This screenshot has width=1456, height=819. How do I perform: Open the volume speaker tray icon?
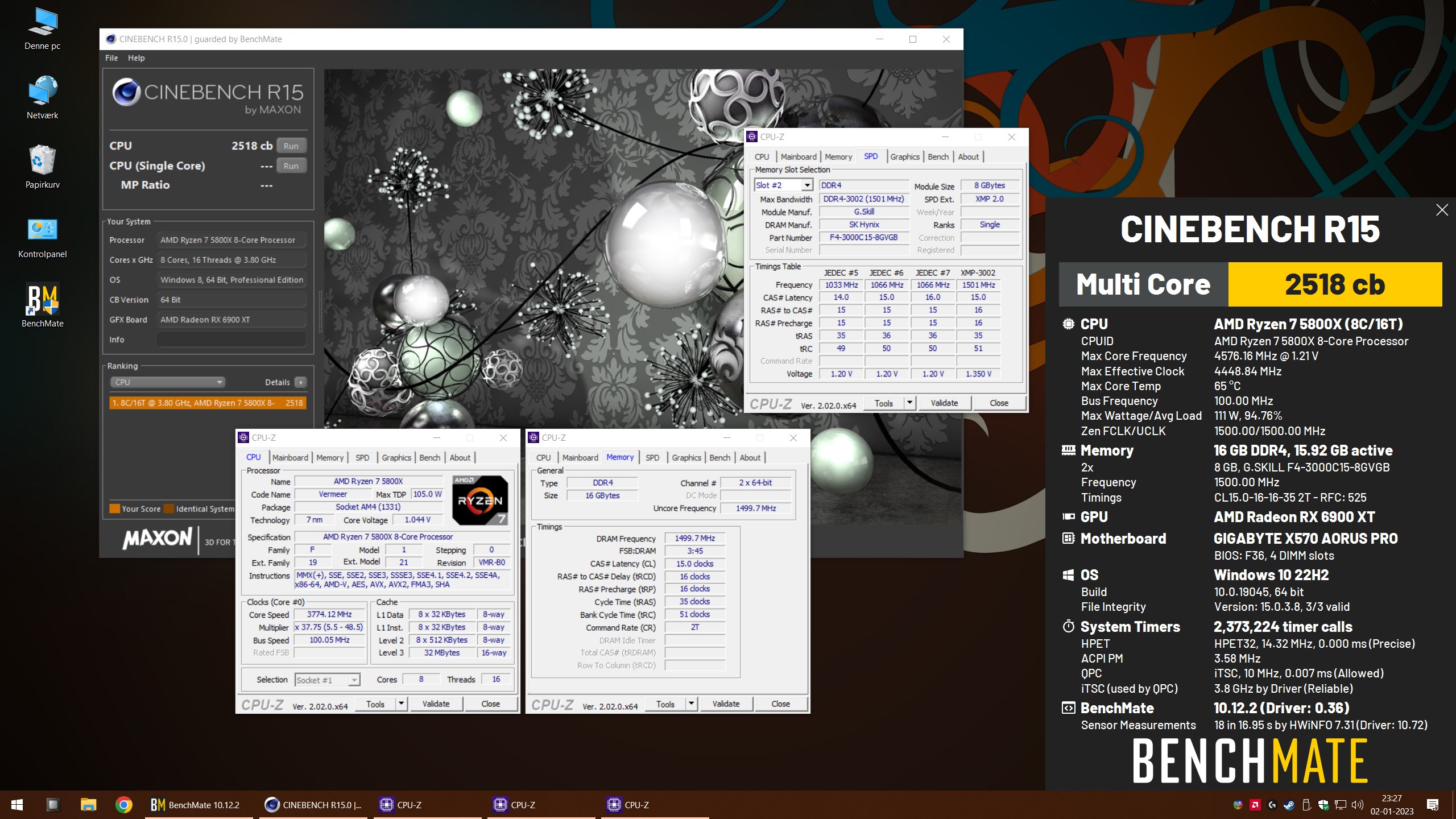(1358, 805)
